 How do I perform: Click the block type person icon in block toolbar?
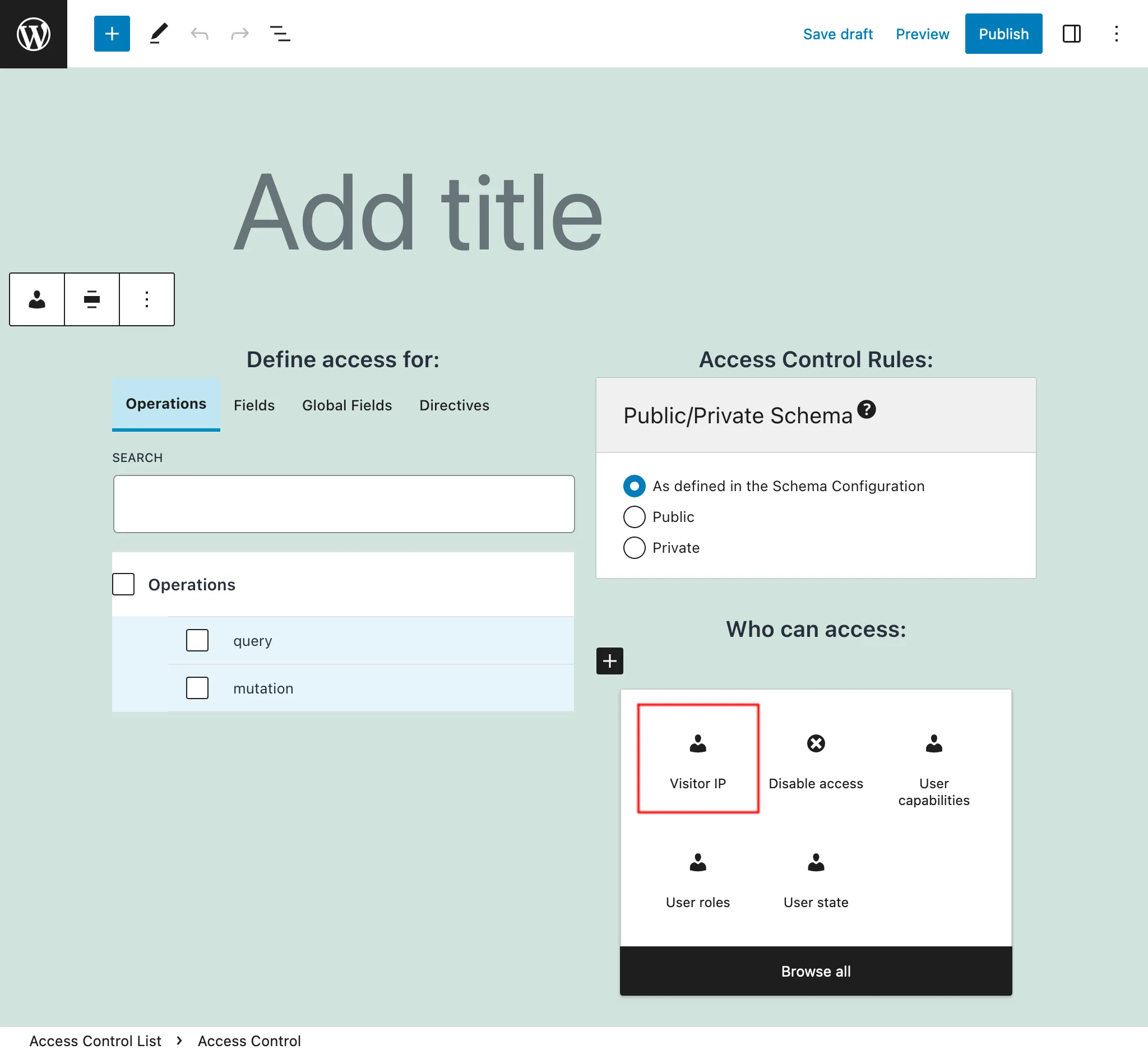tap(37, 299)
